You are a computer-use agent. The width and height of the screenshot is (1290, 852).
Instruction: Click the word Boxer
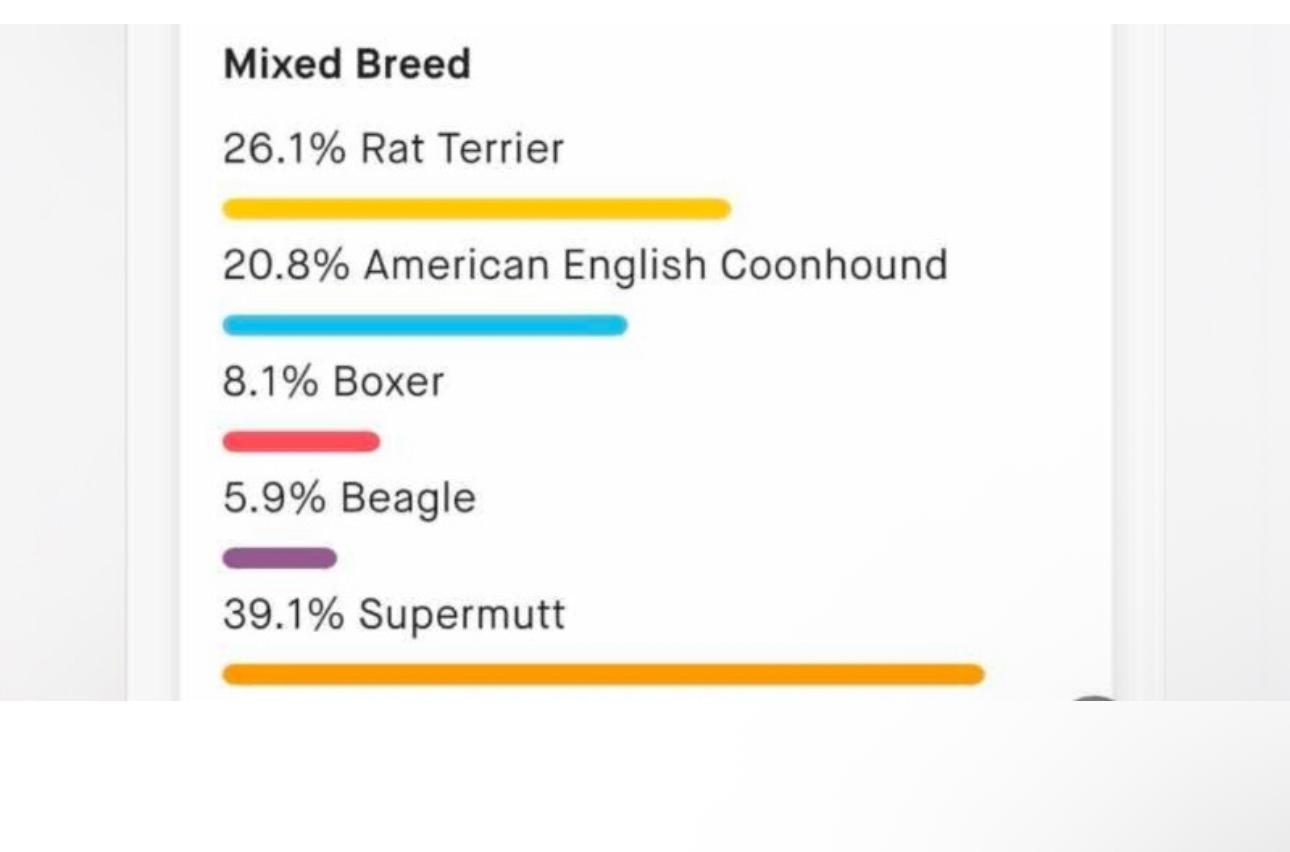pyautogui.click(x=388, y=383)
